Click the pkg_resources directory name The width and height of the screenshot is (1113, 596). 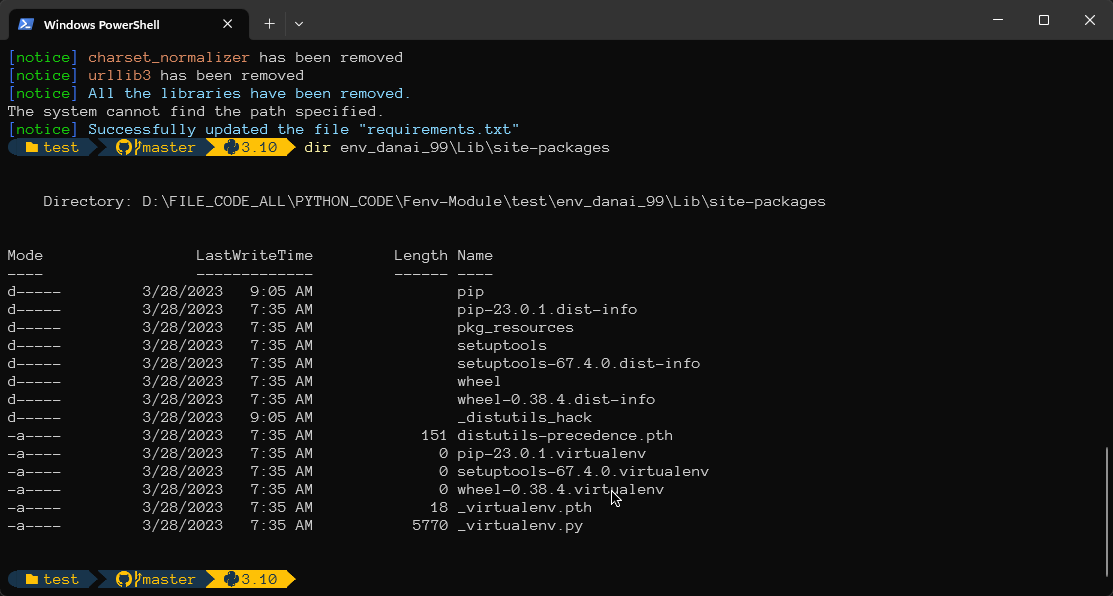(x=515, y=327)
